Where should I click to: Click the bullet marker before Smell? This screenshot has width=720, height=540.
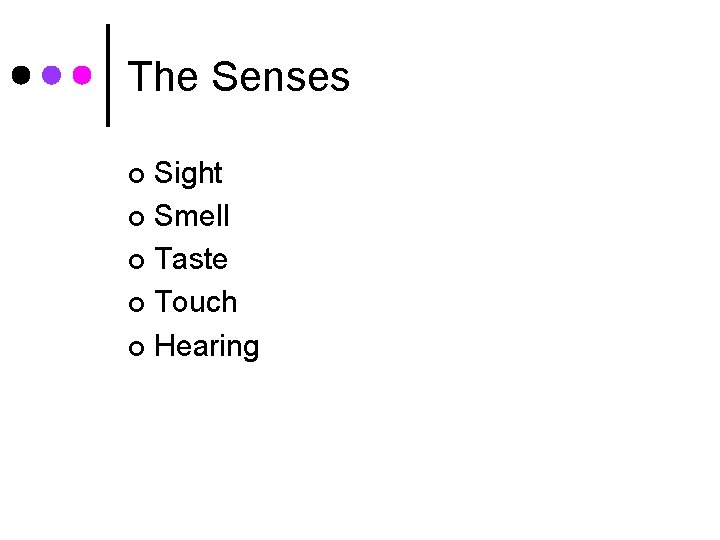point(137,218)
